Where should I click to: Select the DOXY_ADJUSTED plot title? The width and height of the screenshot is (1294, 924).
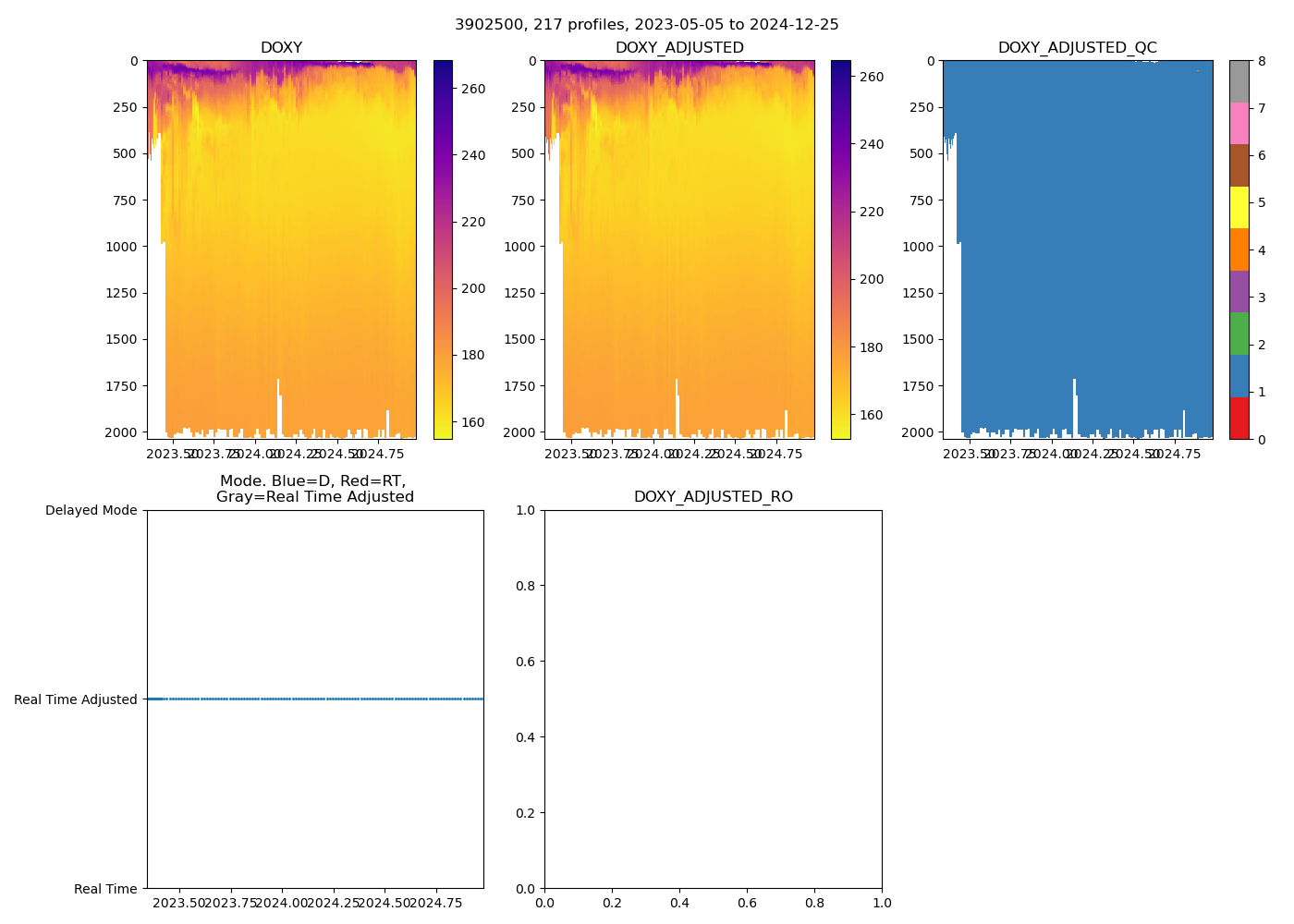679,48
